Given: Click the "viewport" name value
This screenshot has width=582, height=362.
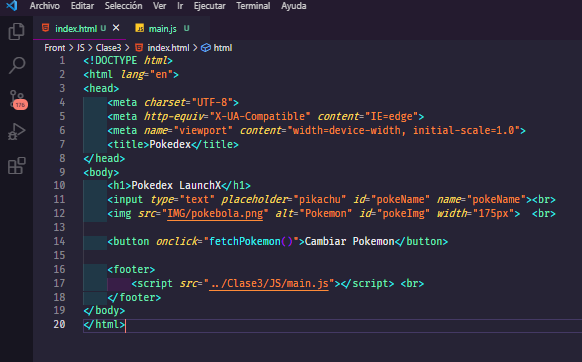Looking at the screenshot, I should coord(203,131).
